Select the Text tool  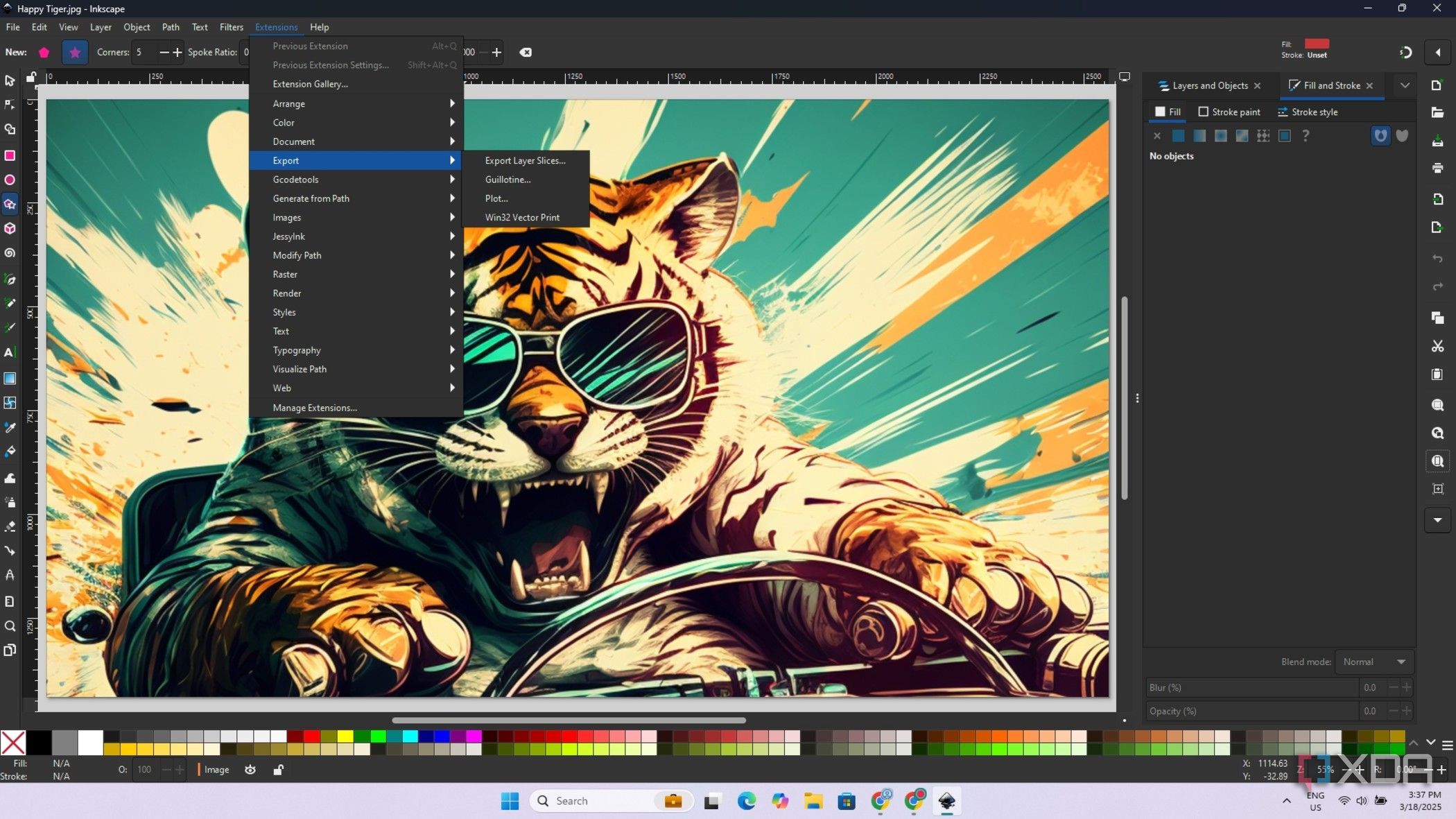[10, 352]
